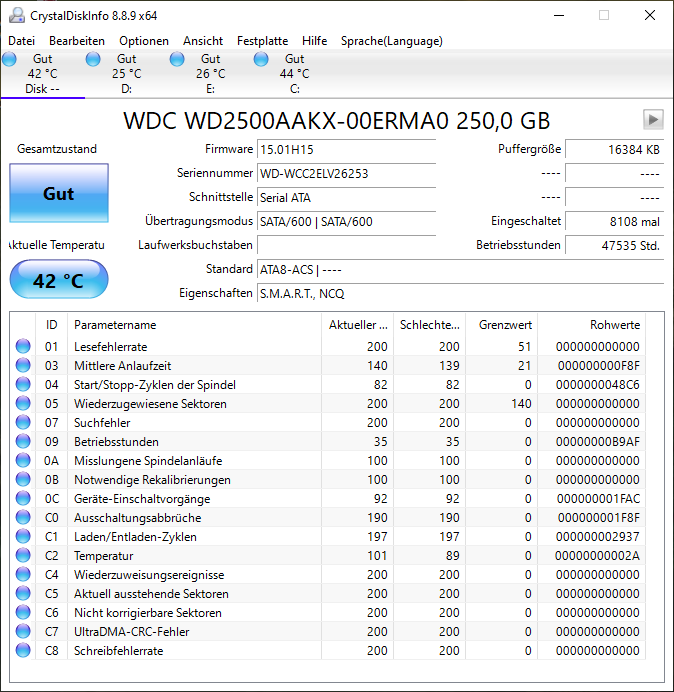Image resolution: width=674 pixels, height=692 pixels.
Task: Click status orb for Wiederzugewiesene Sektoren
Action: coord(23,403)
